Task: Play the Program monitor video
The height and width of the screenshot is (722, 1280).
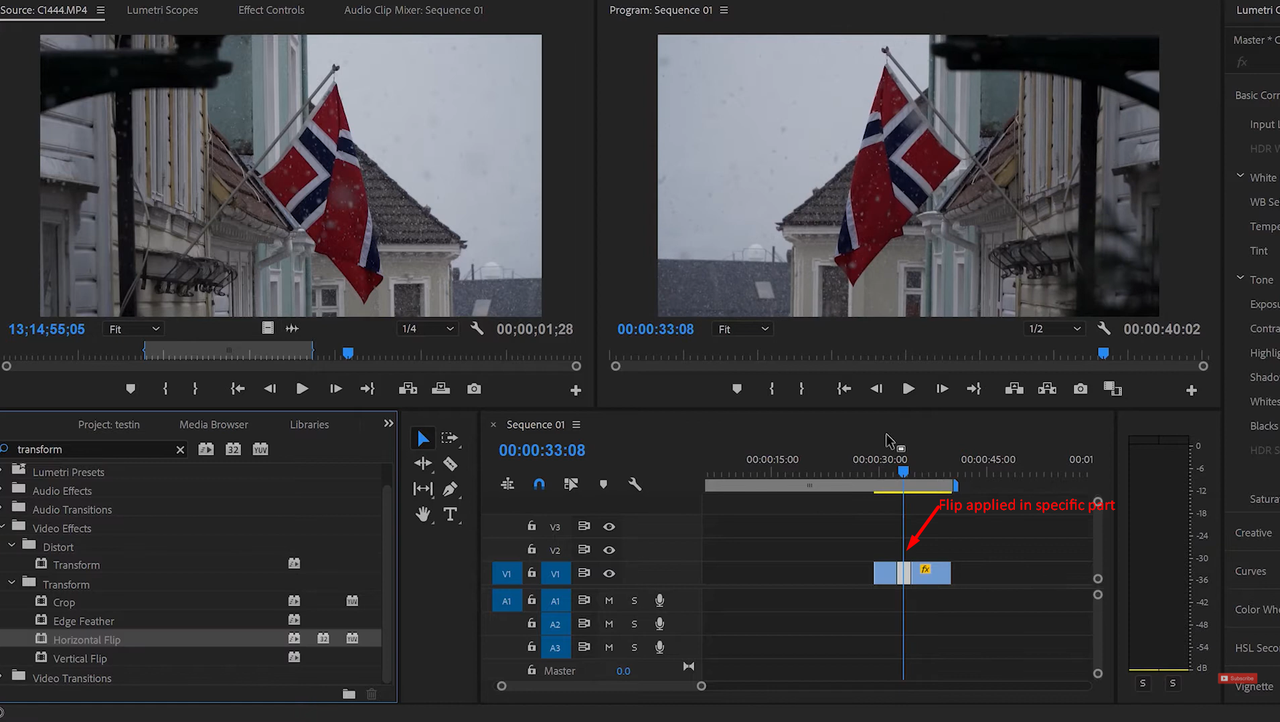Action: click(x=908, y=389)
